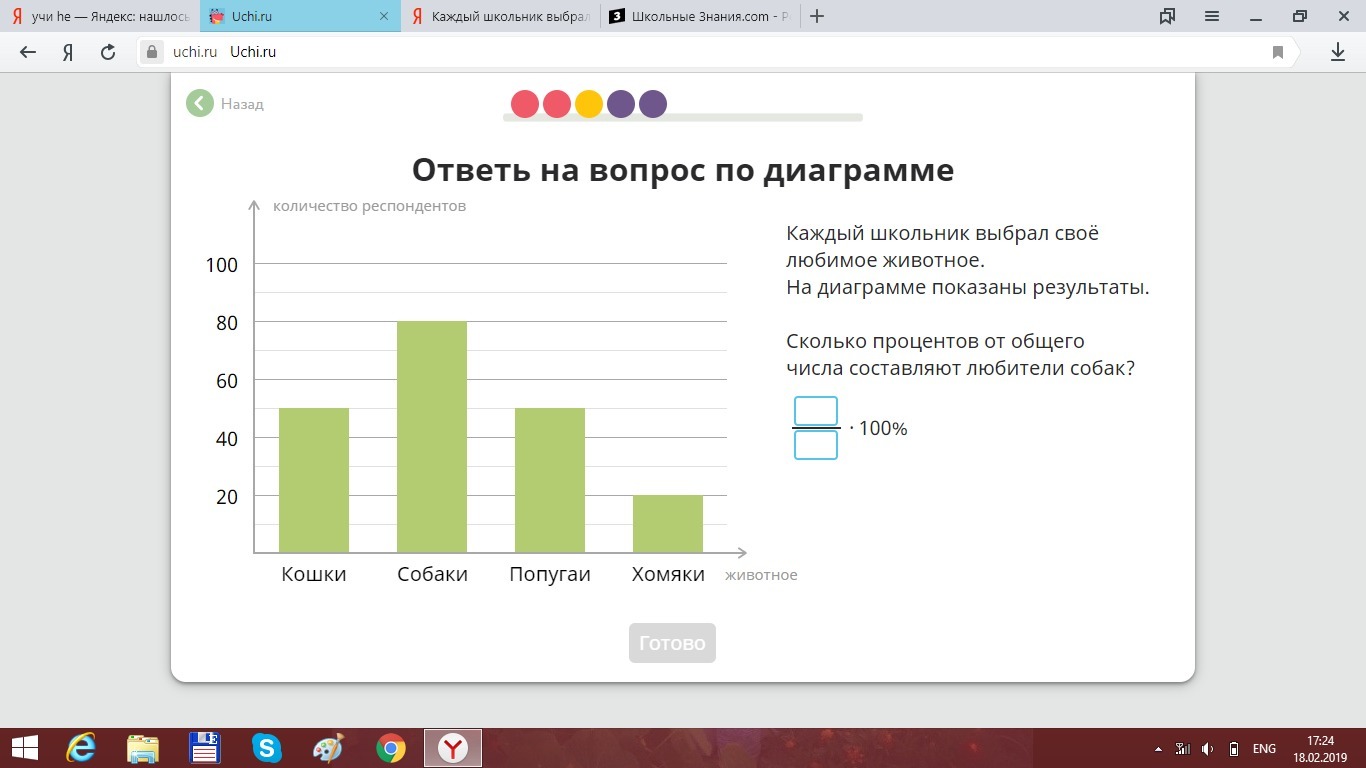Open Windows Start menu
Screen dimensions: 1366x768
(x=24, y=748)
